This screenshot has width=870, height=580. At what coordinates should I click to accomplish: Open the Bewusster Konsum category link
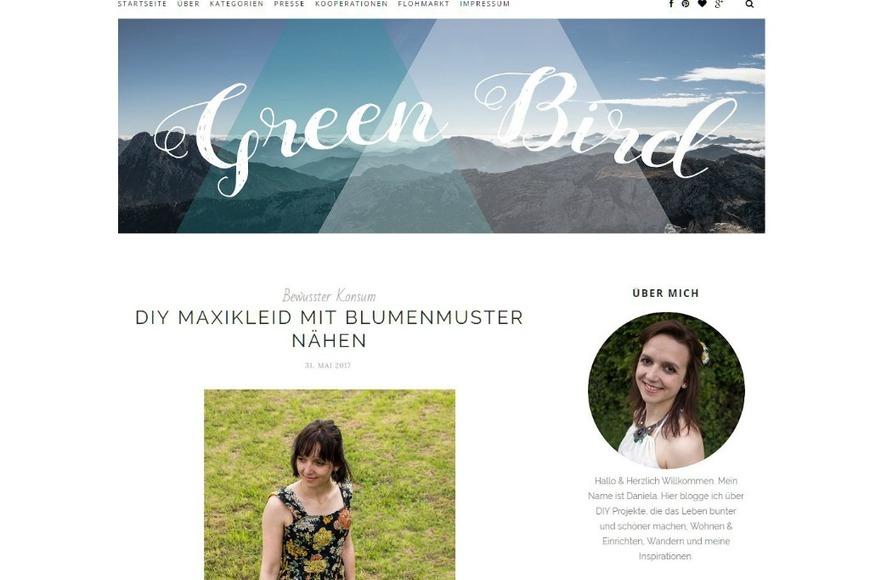coord(329,296)
